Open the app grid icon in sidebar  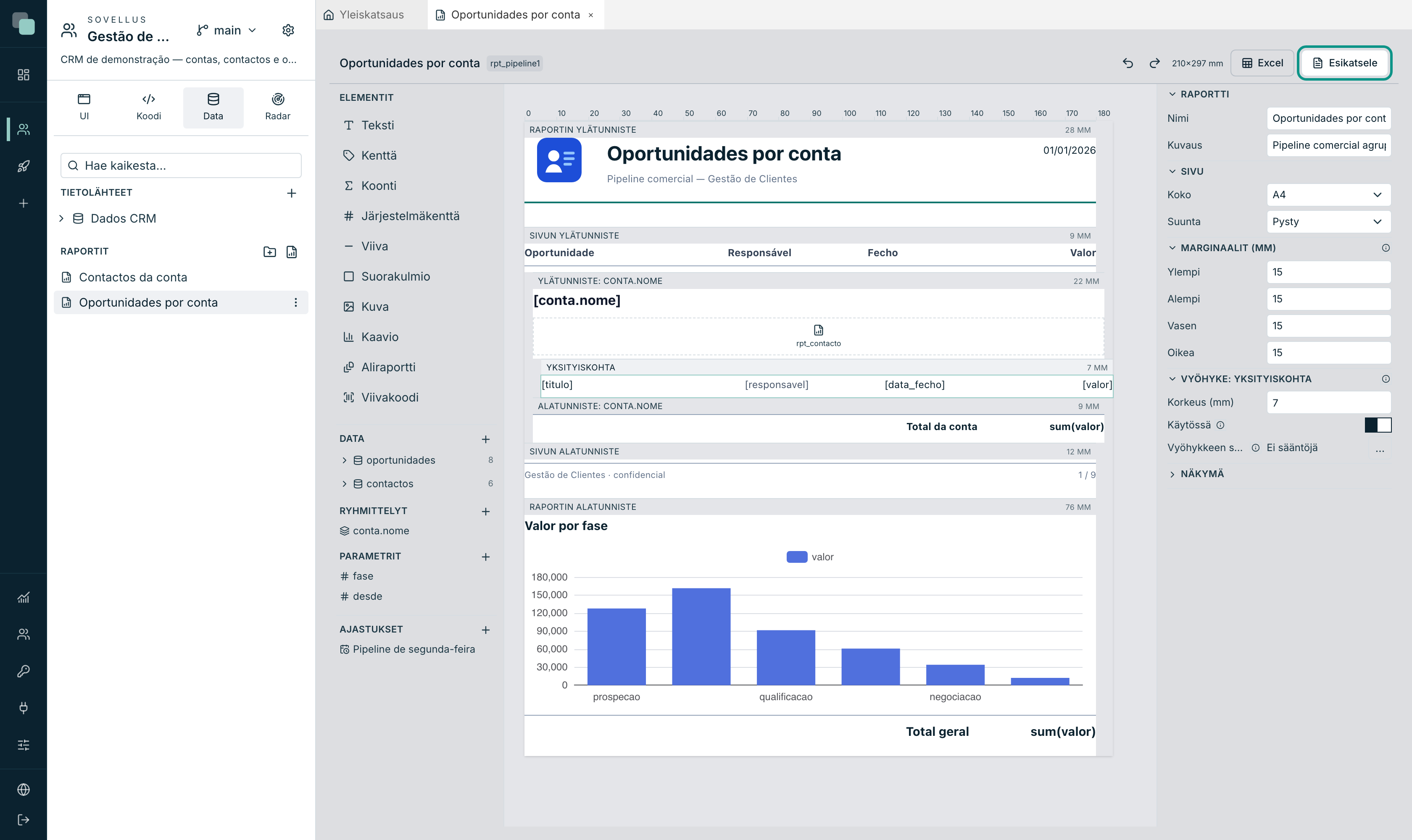[23, 75]
